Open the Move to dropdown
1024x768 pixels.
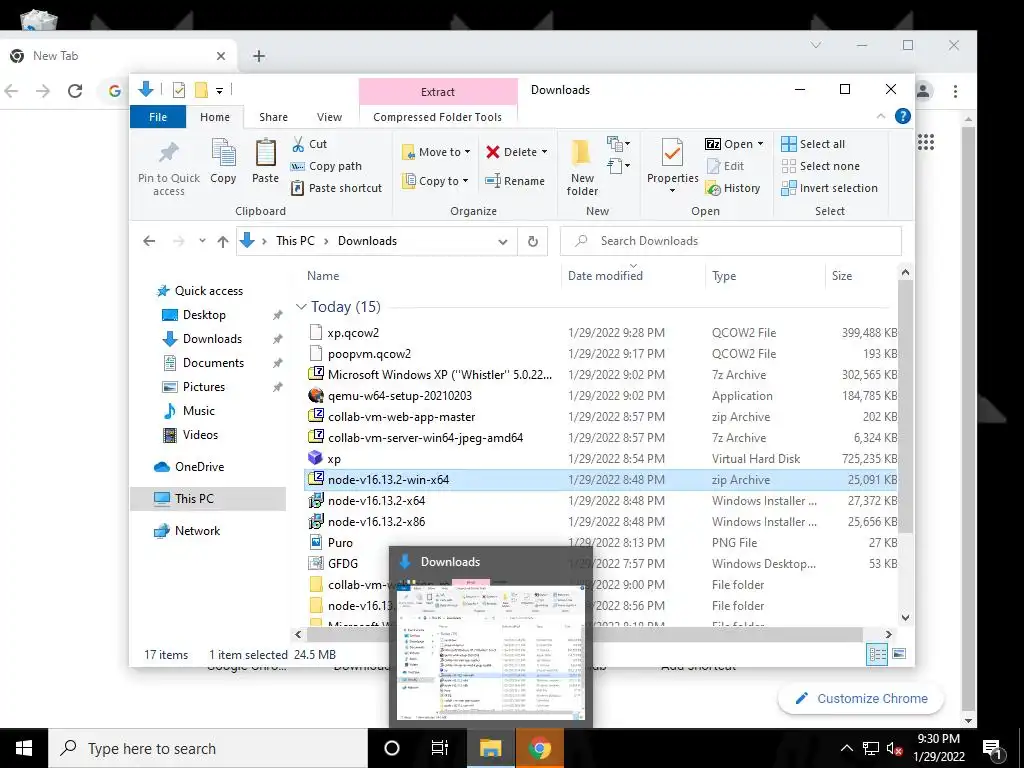click(436, 152)
